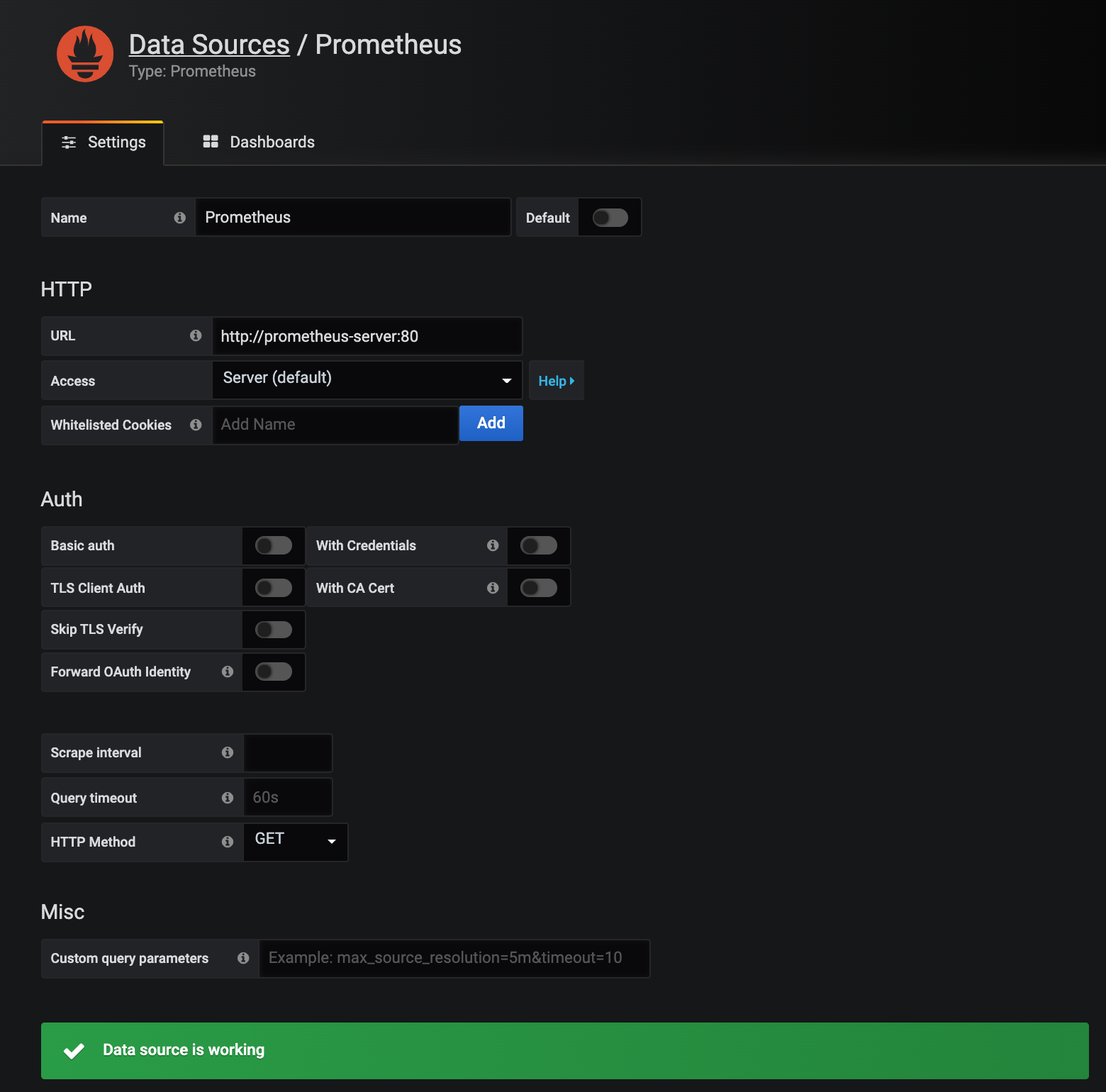
Task: Enable the Default data source toggle
Action: [609, 217]
